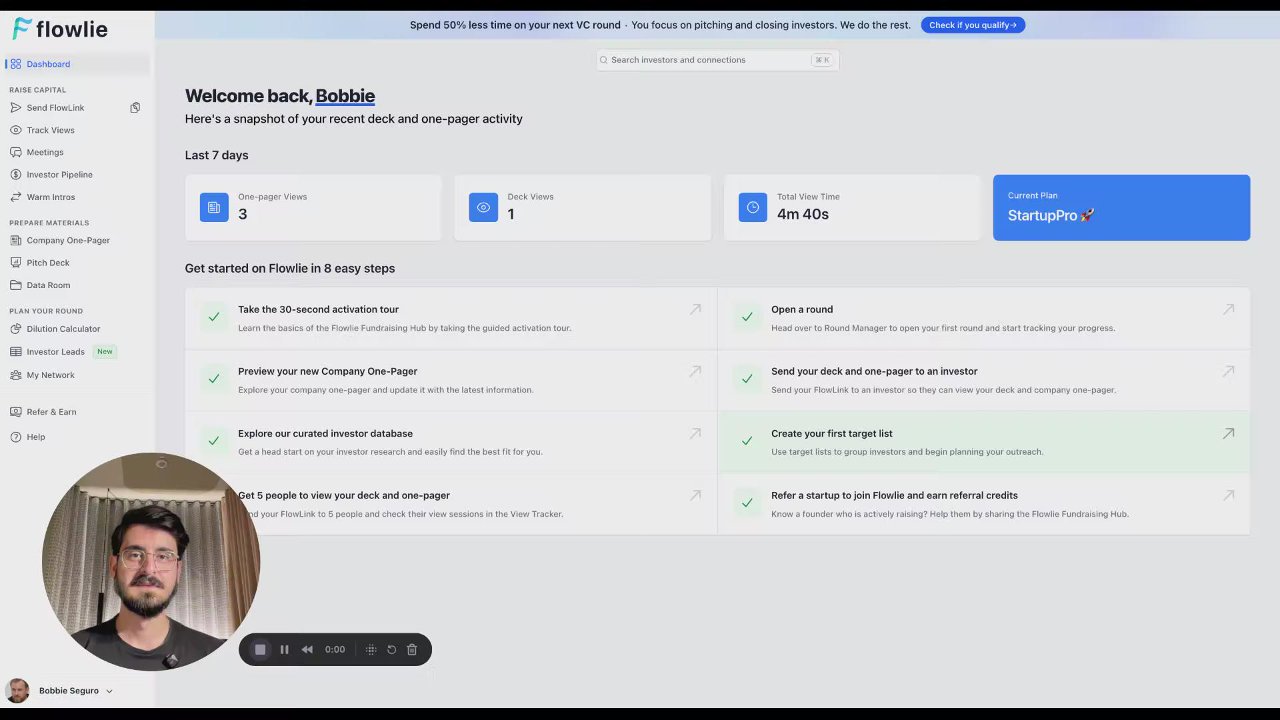Viewport: 1280px width, 720px height.
Task: Click checkmark for Preview Company One-Pager step
Action: (214, 379)
